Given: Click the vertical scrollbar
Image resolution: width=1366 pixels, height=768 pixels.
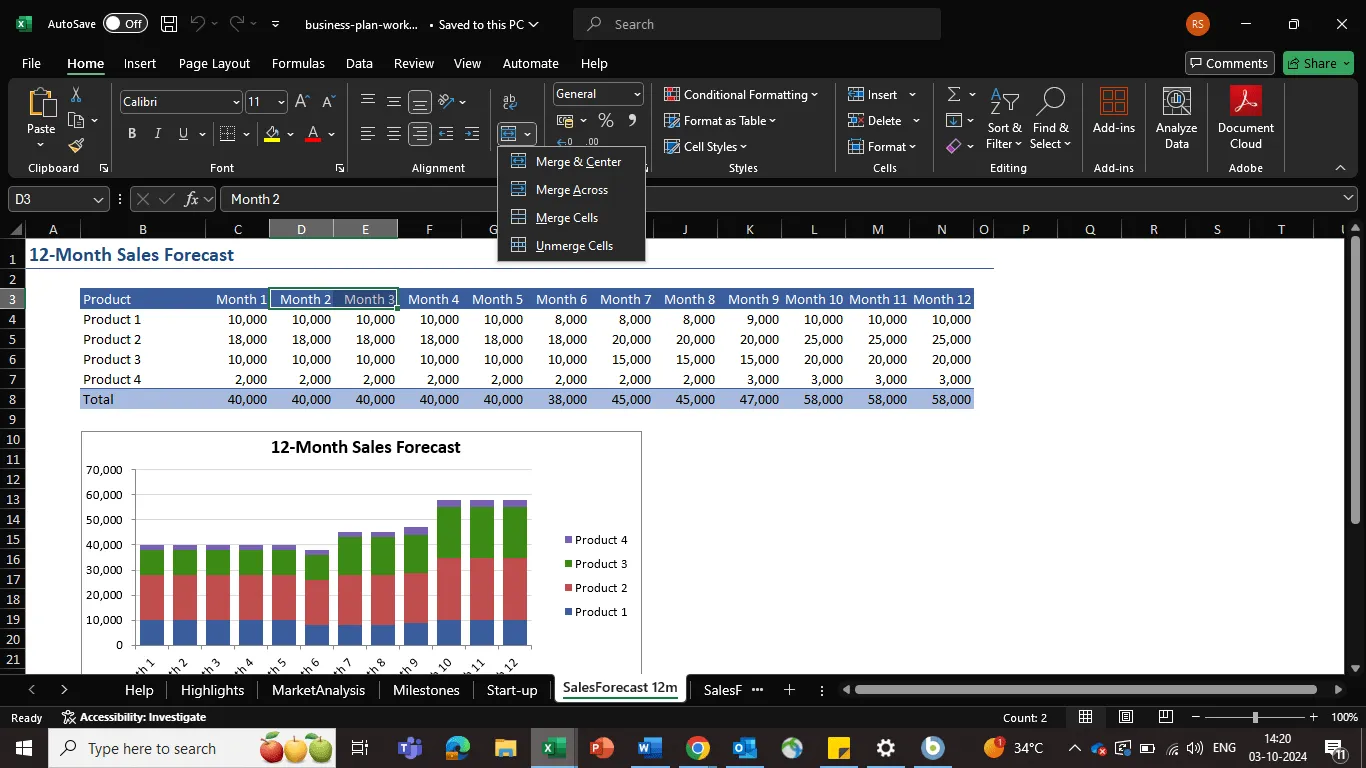Looking at the screenshot, I should click(1356, 380).
